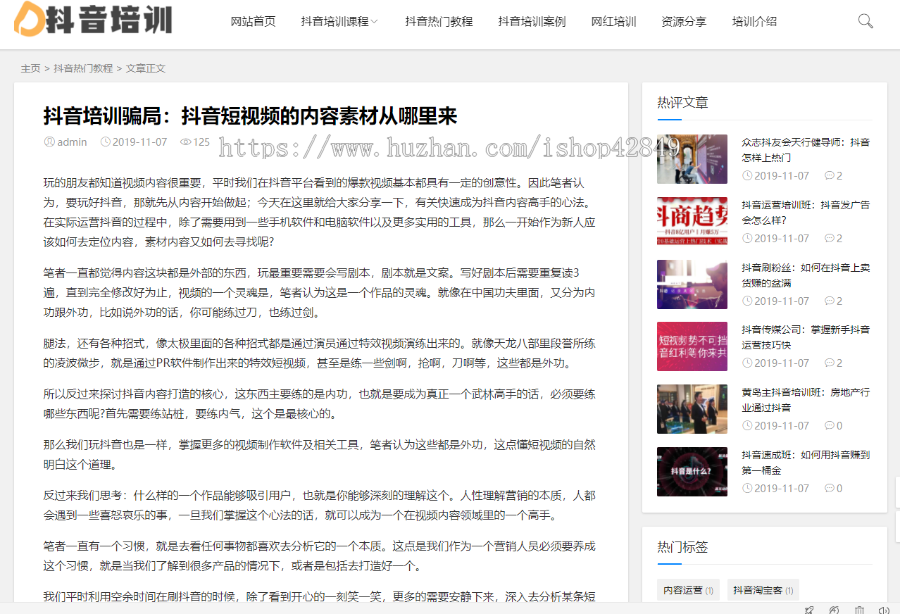900x614 pixels.
Task: Select 资源分享 in the navigation
Action: pyautogui.click(x=684, y=22)
